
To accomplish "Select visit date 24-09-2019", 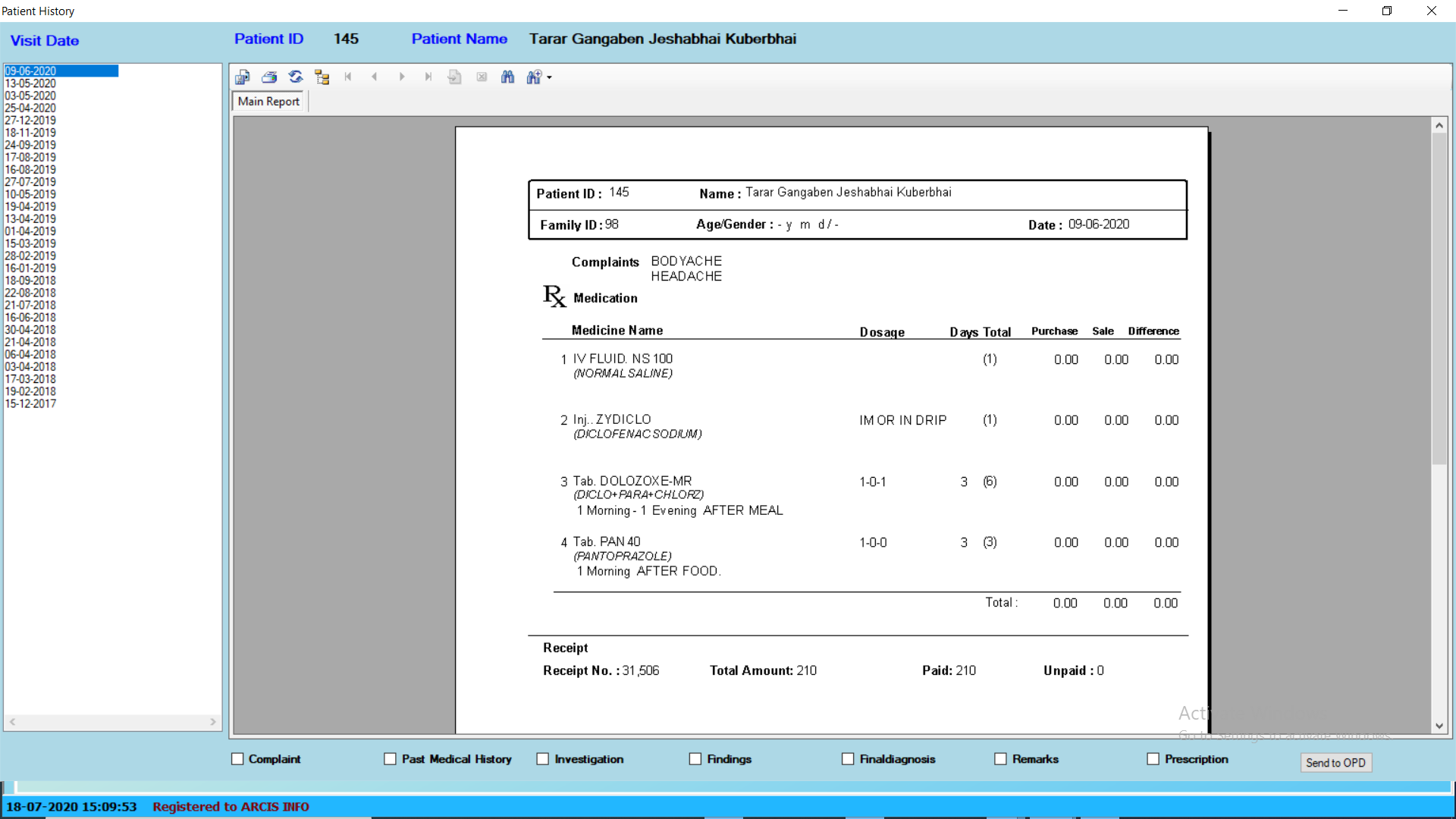I will tap(31, 145).
